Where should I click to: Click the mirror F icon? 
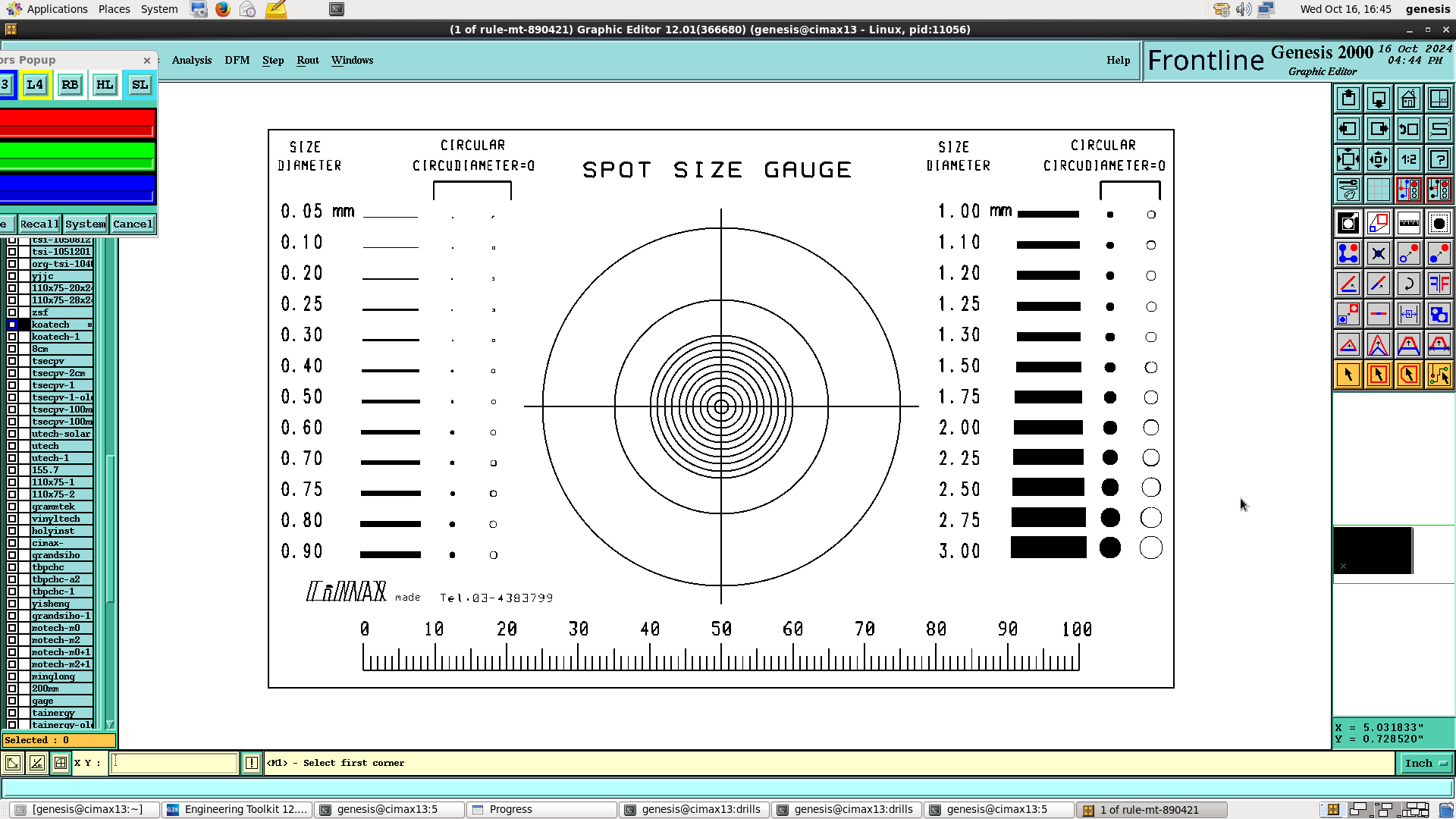(x=1439, y=284)
